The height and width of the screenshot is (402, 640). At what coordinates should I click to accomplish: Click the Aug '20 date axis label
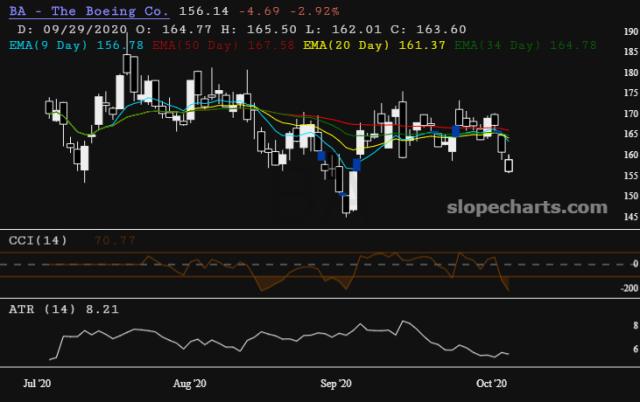tap(189, 383)
